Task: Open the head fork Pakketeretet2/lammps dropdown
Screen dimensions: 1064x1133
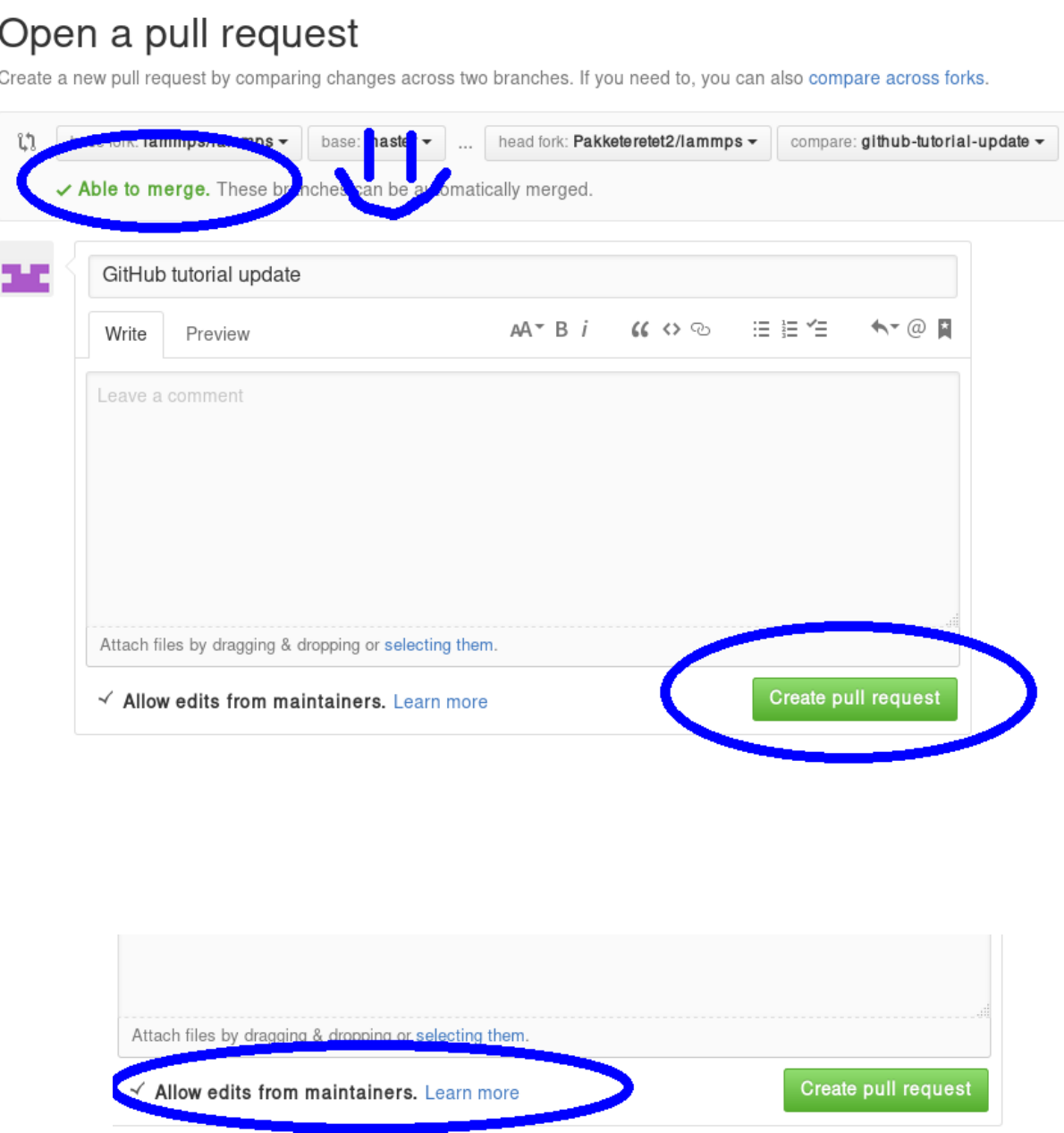Action: coord(628,142)
